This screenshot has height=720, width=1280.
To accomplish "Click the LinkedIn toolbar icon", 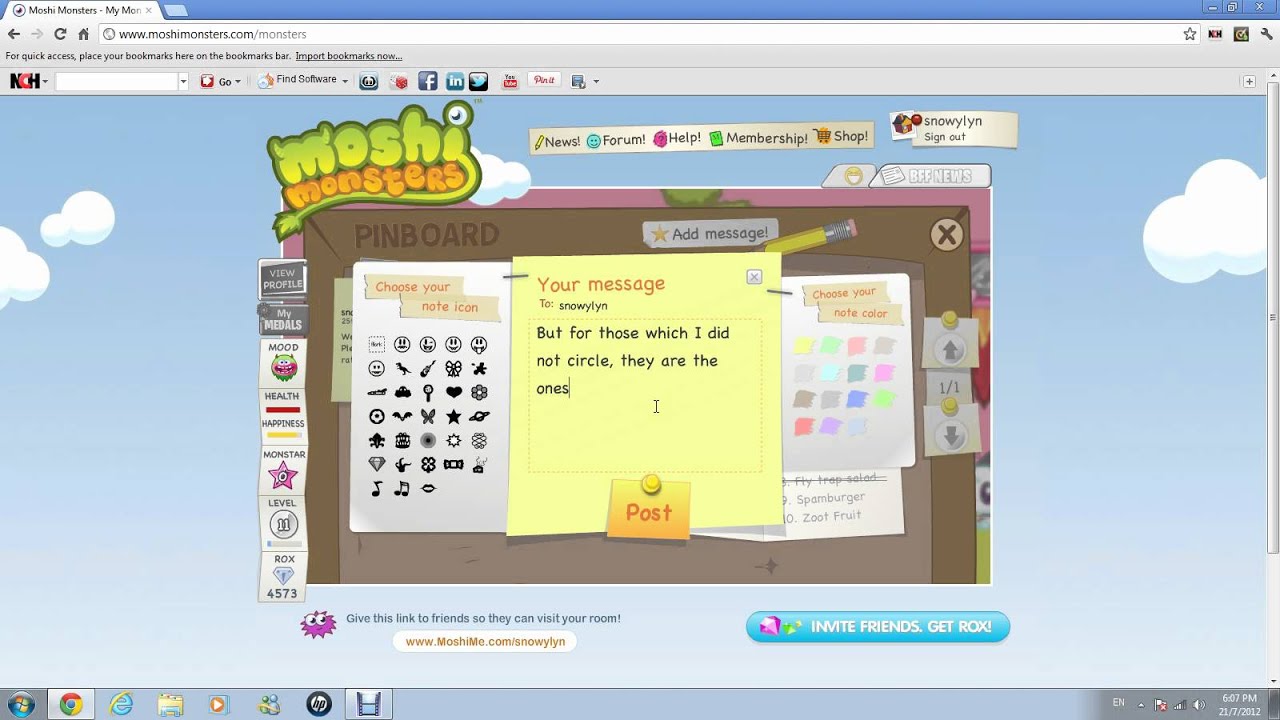I will pyautogui.click(x=455, y=81).
